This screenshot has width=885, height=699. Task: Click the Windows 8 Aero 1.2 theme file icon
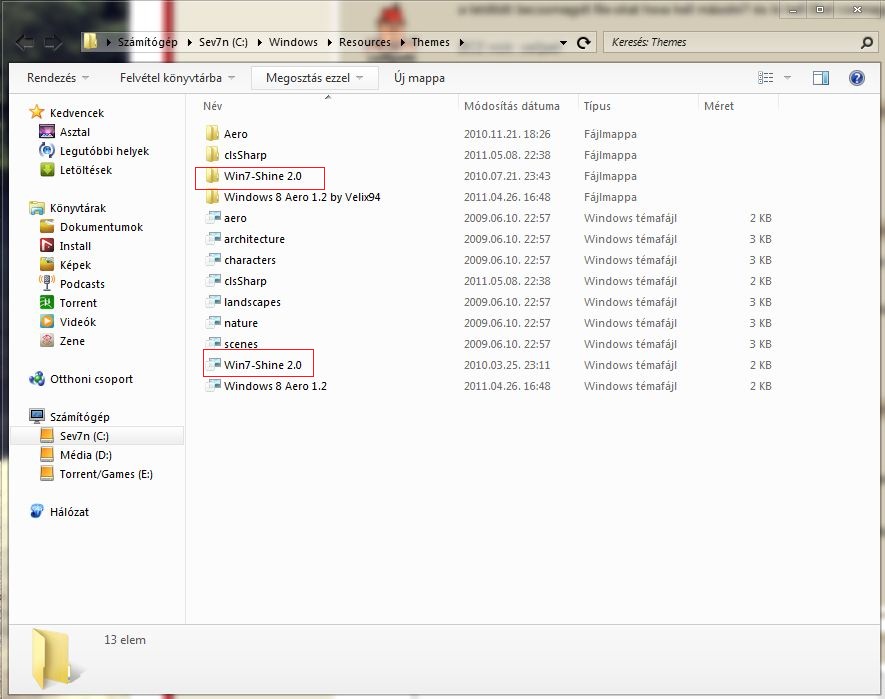[213, 386]
